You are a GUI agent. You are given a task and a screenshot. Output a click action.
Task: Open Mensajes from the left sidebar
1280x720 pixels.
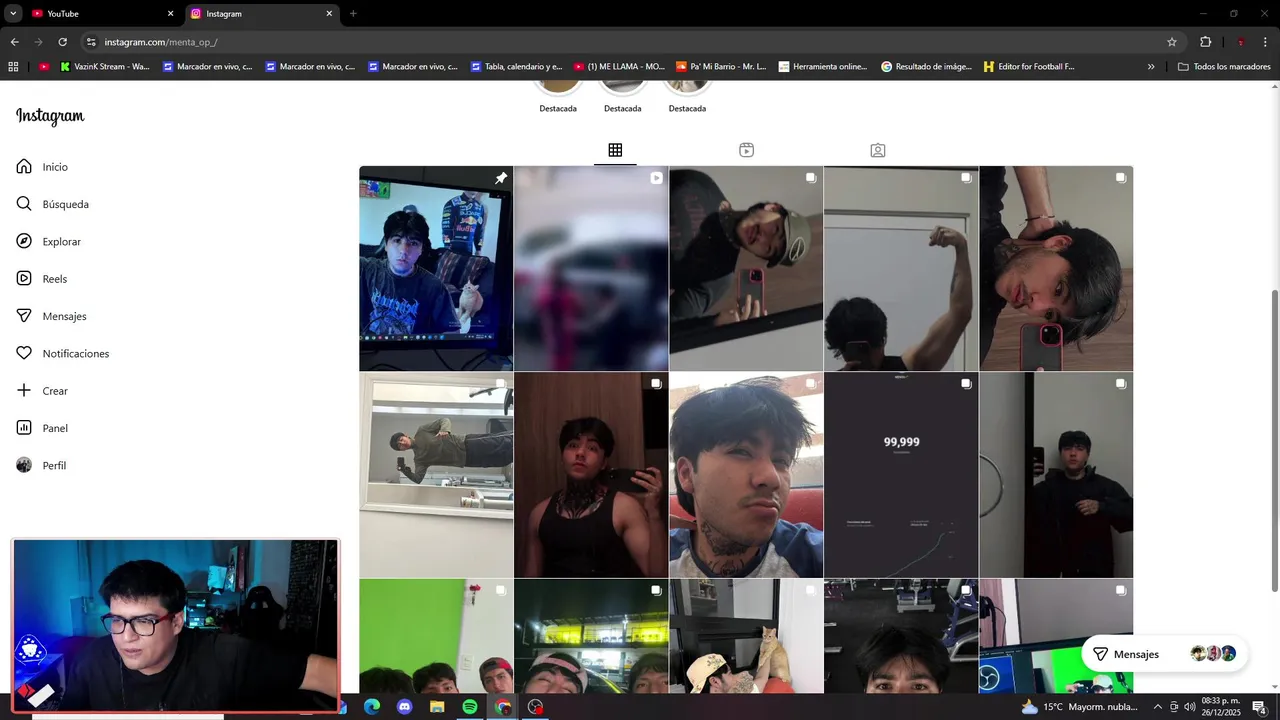tap(51, 316)
